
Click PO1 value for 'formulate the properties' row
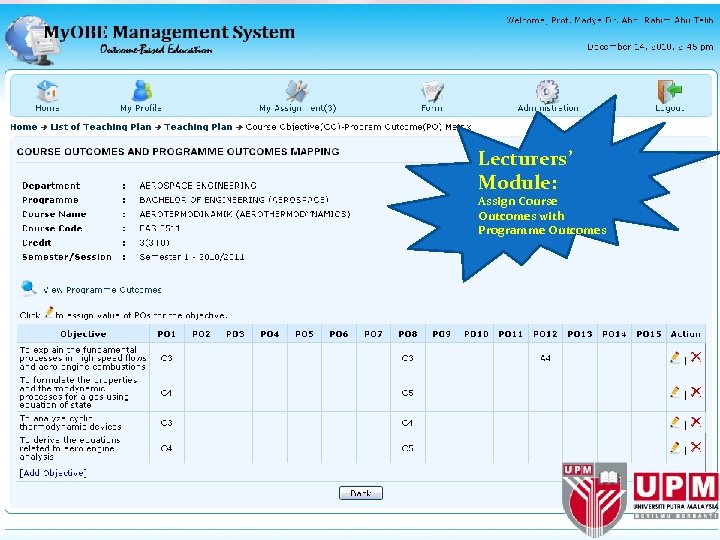(166, 393)
